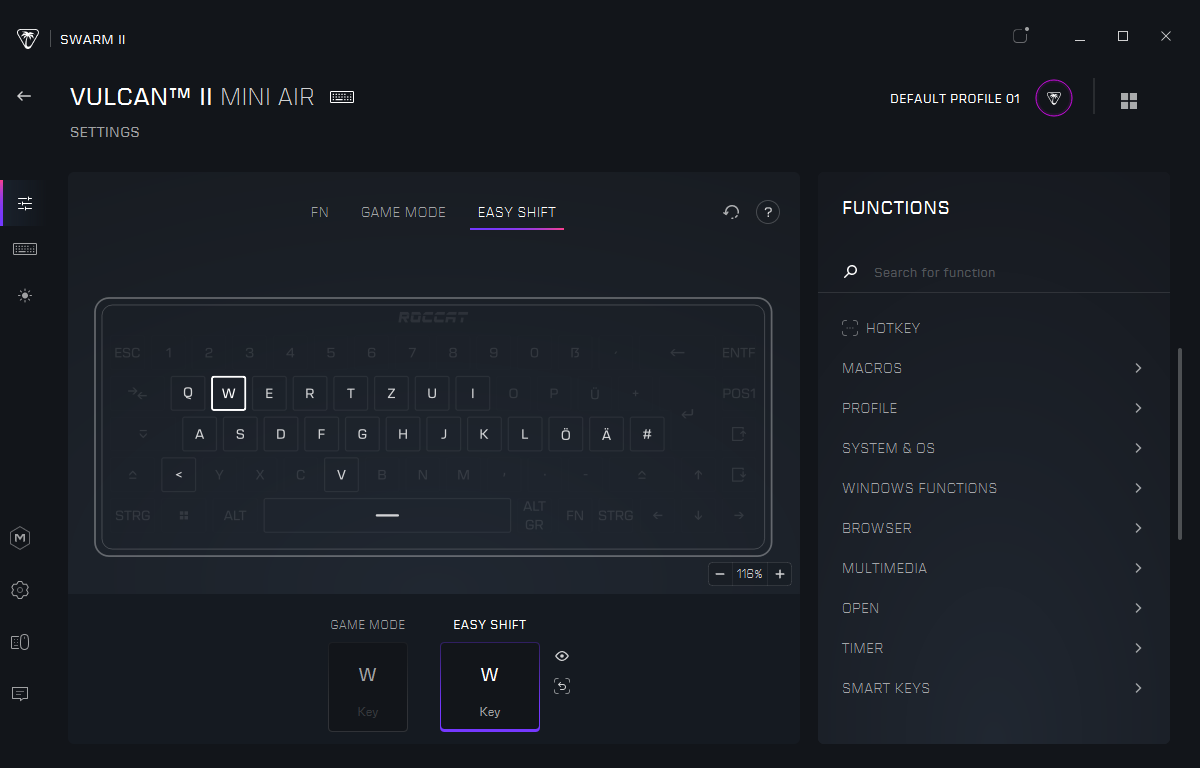The image size is (1200, 768).
Task: Select the GAME MODE W key card
Action: [x=368, y=687]
